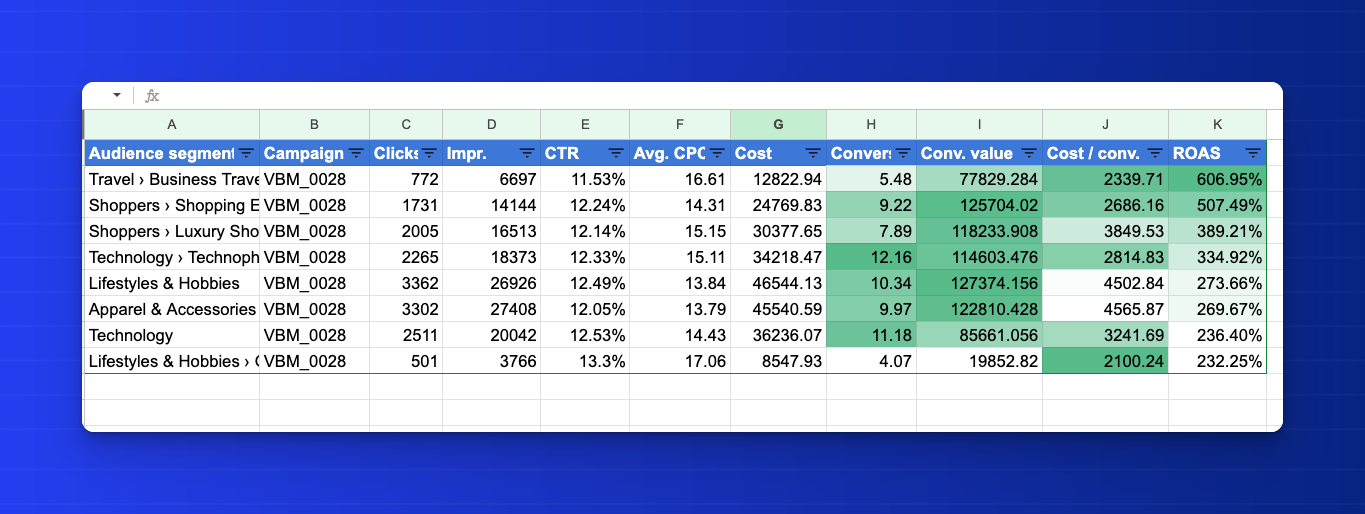Click the 2100.24 cost per conversion cell

pyautogui.click(x=1105, y=362)
